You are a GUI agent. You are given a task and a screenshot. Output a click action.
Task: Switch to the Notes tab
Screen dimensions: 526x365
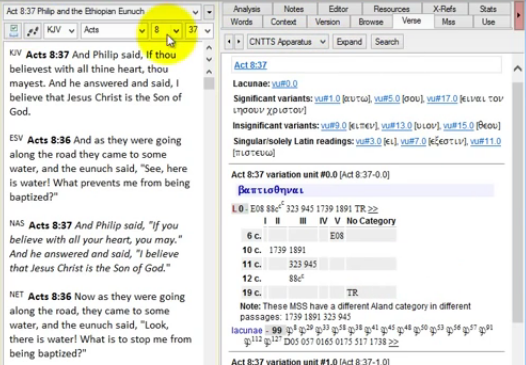294,9
